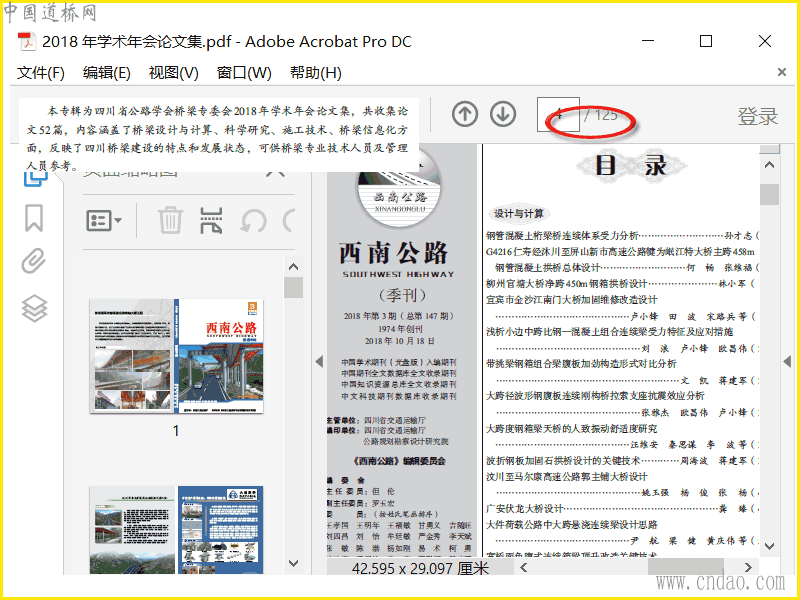800x600 pixels.
Task: Click 2018年10月18日 date text
Action: click(x=399, y=341)
